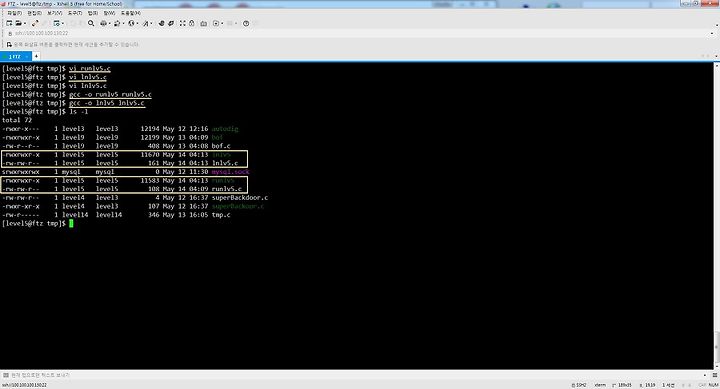Image resolution: width=720 pixels, height=389 pixels.
Task: Expand the script icon dropdown arrow
Action: click(x=222, y=23)
